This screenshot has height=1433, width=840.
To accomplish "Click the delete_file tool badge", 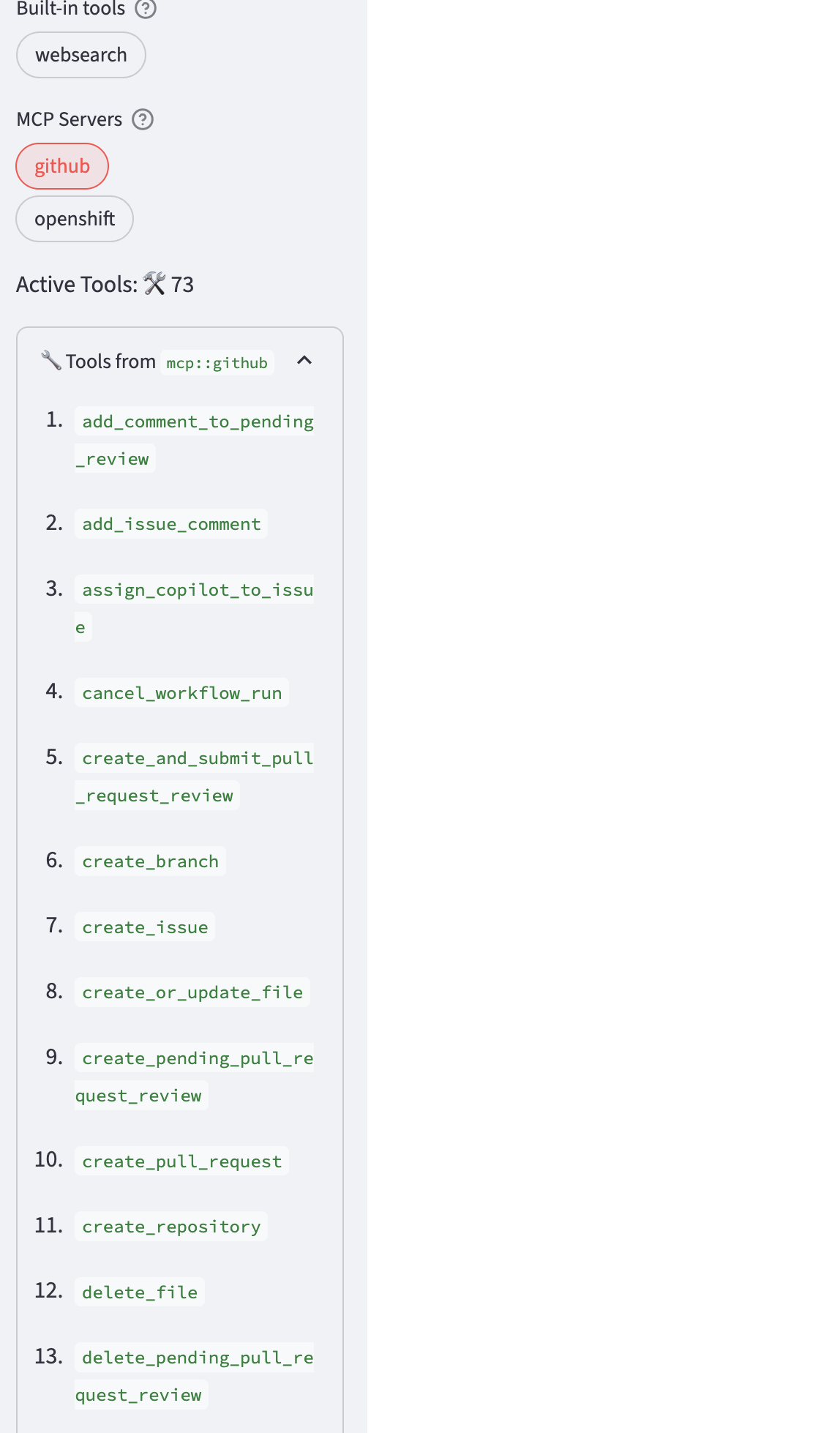I will (x=139, y=1292).
